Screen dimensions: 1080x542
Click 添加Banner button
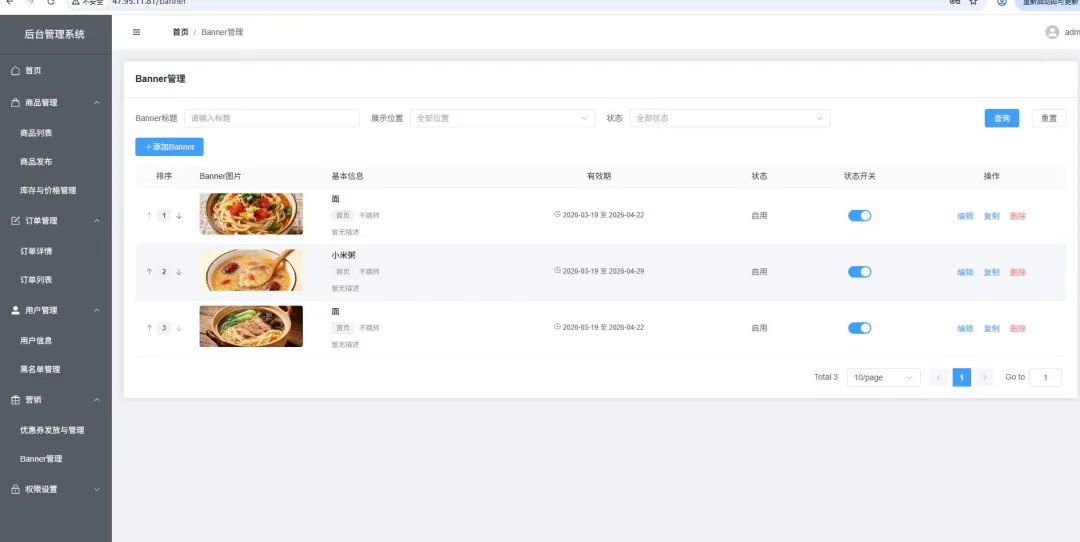click(x=169, y=147)
